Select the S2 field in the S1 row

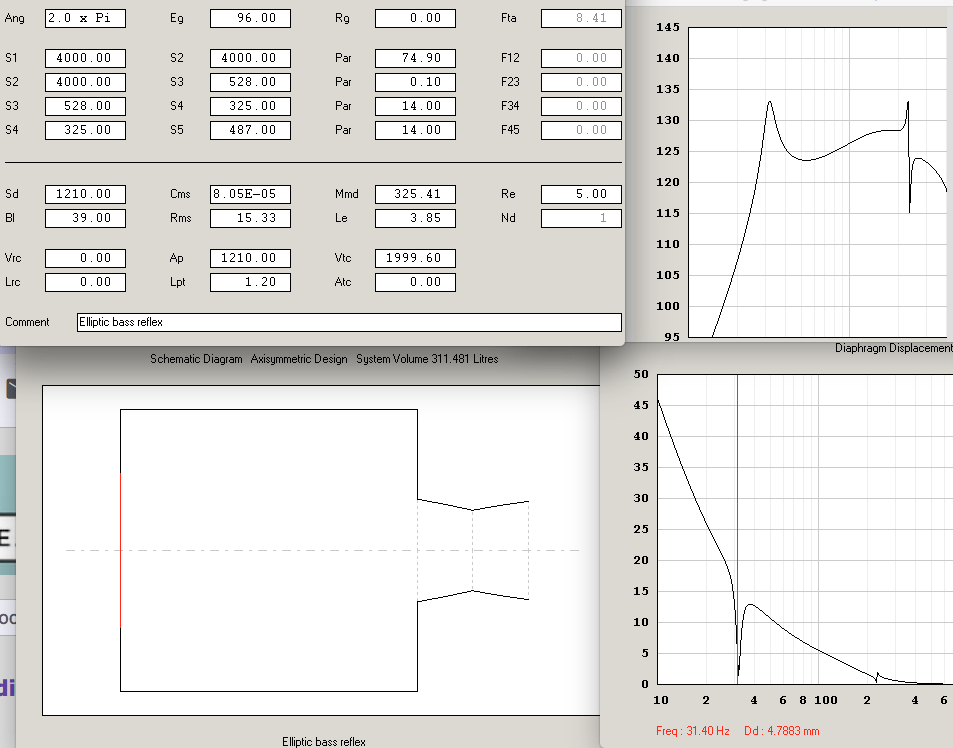click(250, 58)
